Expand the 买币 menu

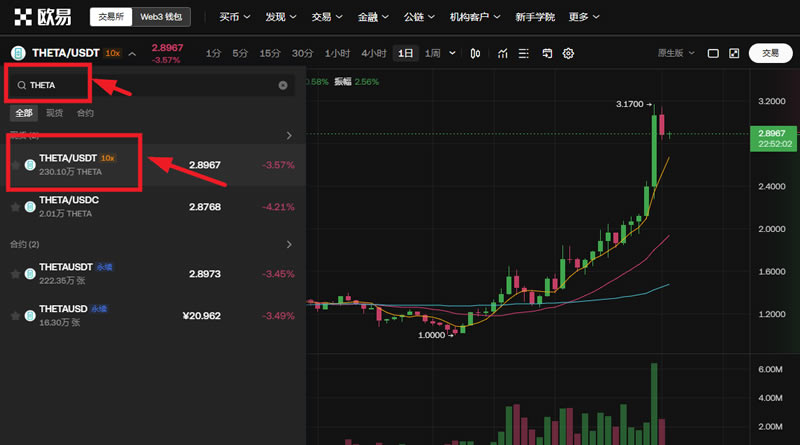(x=235, y=17)
